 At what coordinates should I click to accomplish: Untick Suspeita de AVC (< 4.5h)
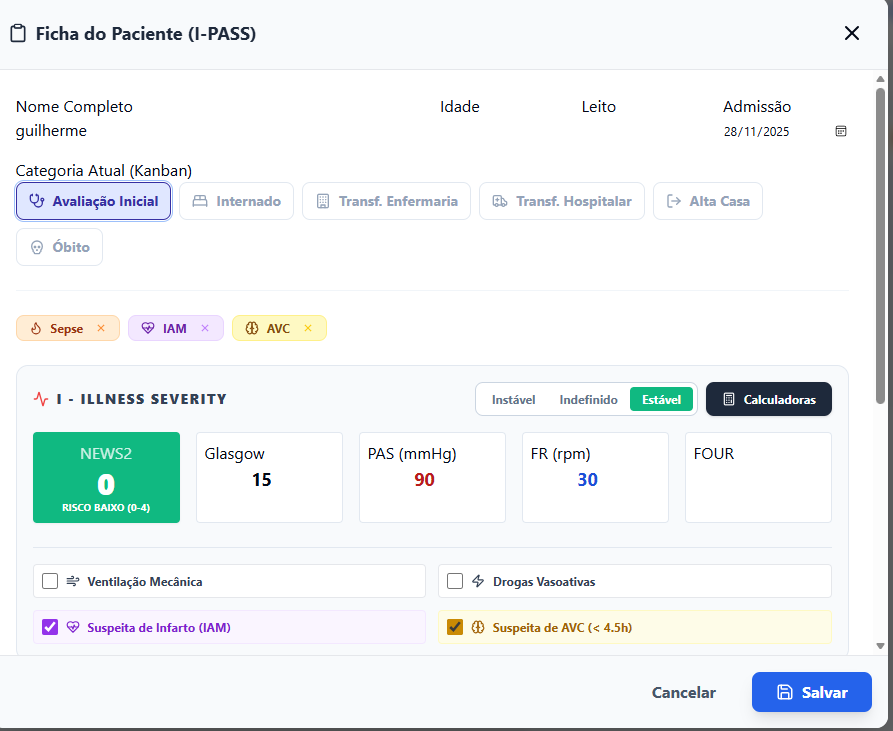click(455, 627)
